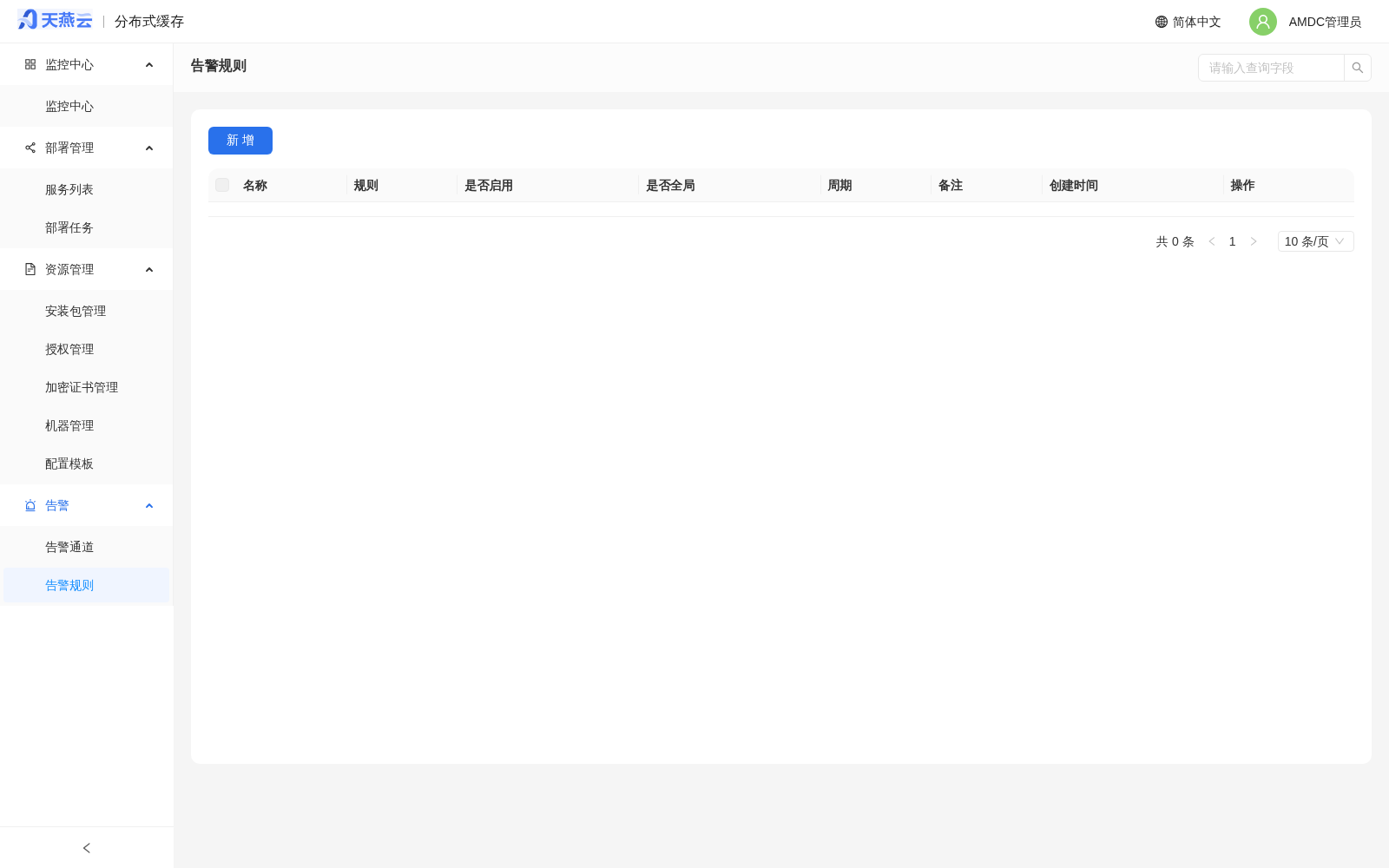
Task: Click the 告警 alarm bell icon
Action: [30, 505]
